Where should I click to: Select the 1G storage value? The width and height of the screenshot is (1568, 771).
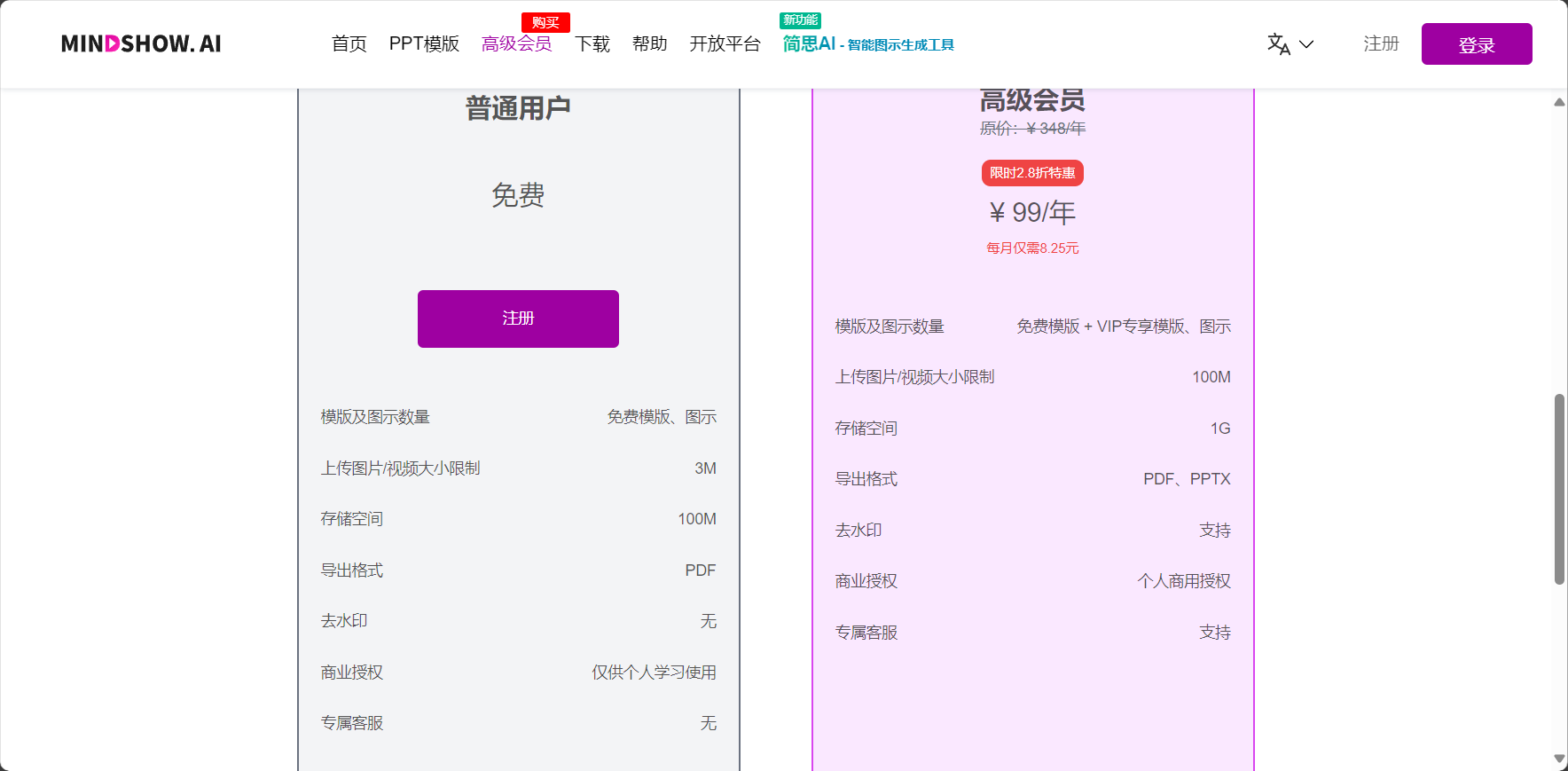pos(1220,429)
